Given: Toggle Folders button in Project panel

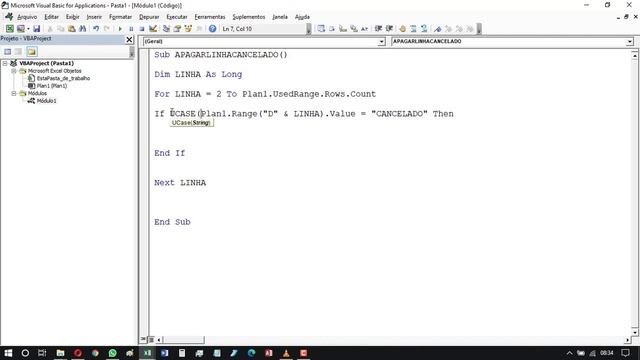Looking at the screenshot, I should coord(32,51).
